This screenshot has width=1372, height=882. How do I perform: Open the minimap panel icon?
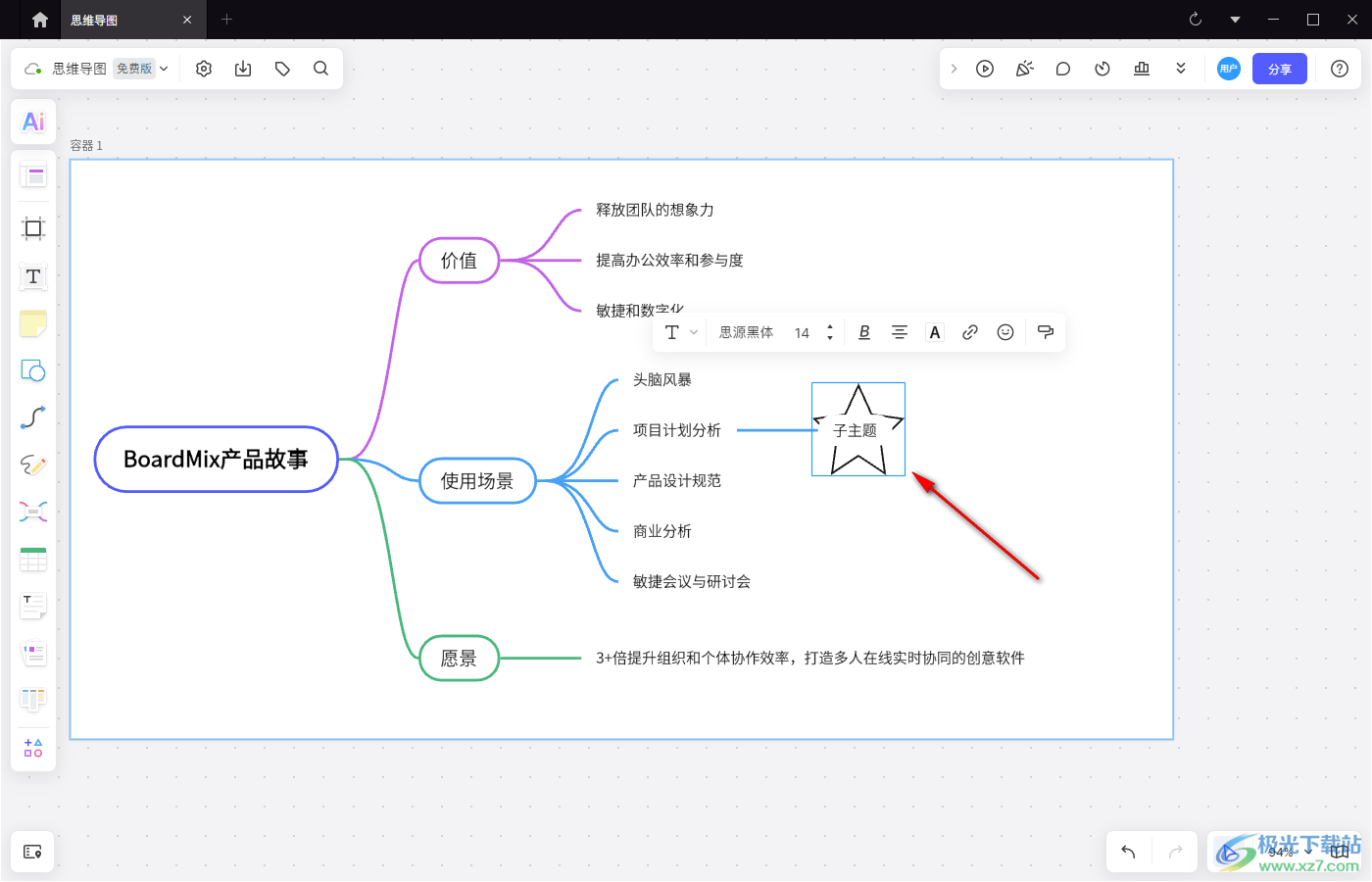tap(32, 852)
